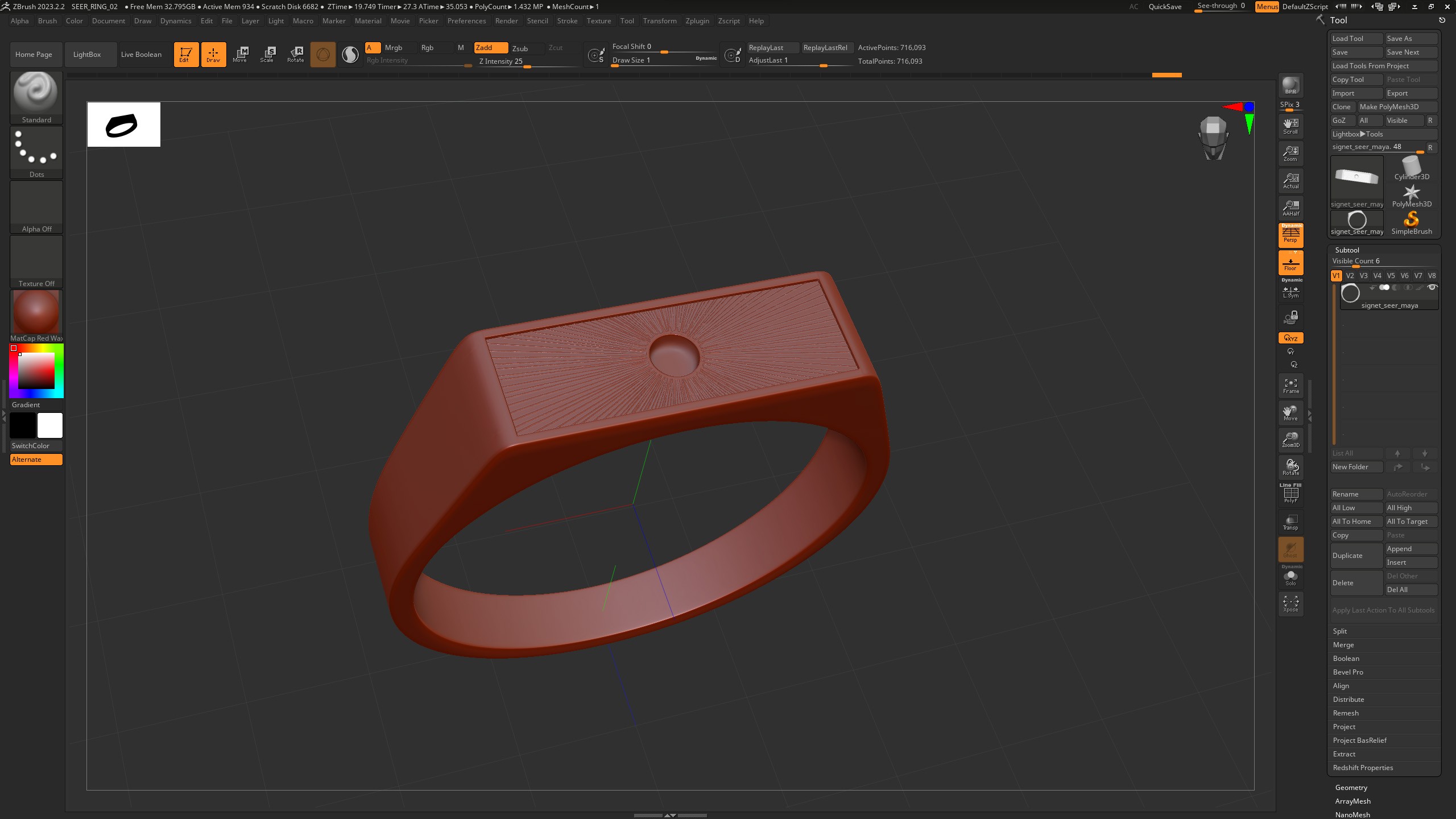1456x819 pixels.
Task: Enable PolyF line fill display
Action: click(1290, 494)
